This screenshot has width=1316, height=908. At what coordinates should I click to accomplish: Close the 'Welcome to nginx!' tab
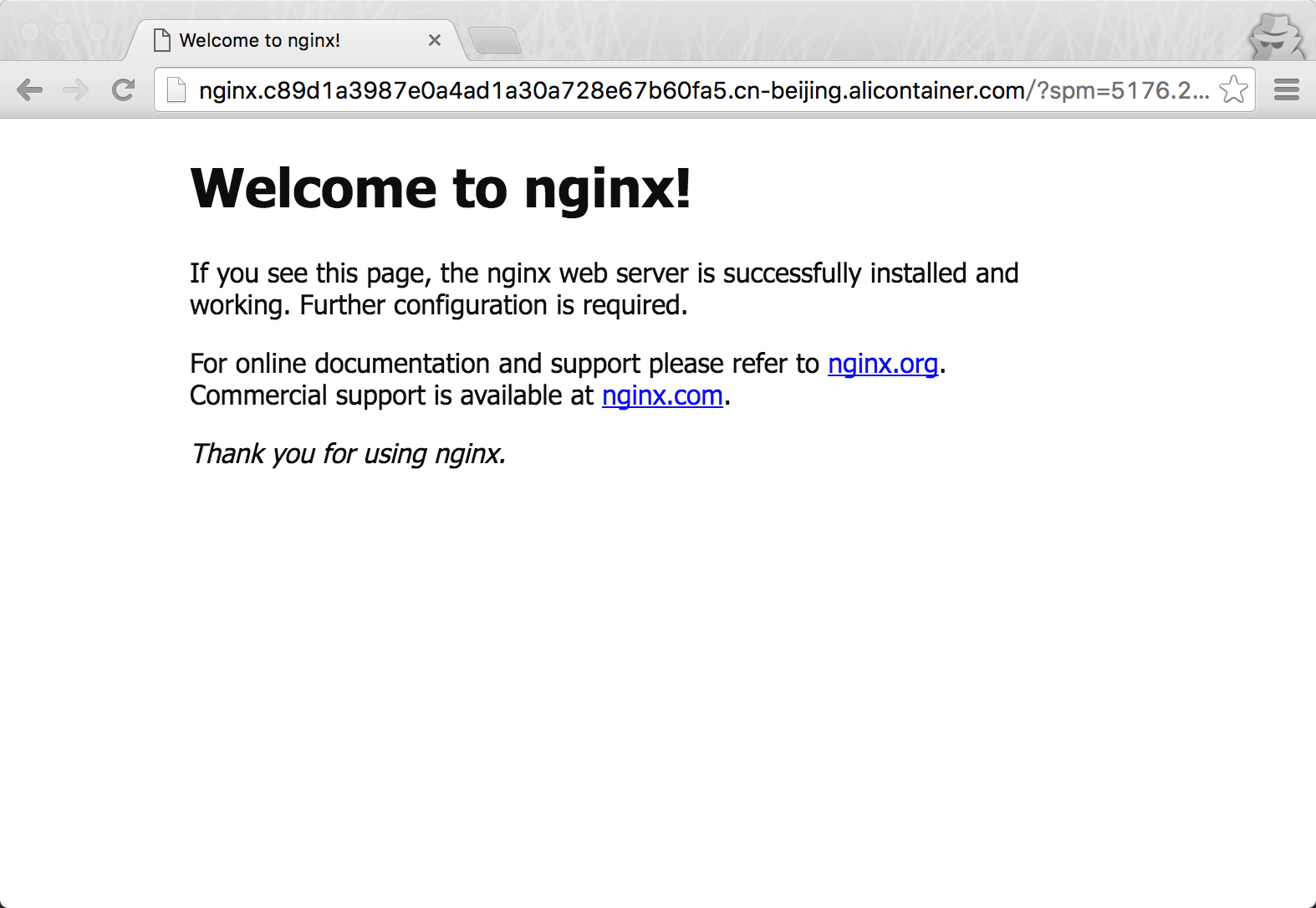[x=434, y=40]
